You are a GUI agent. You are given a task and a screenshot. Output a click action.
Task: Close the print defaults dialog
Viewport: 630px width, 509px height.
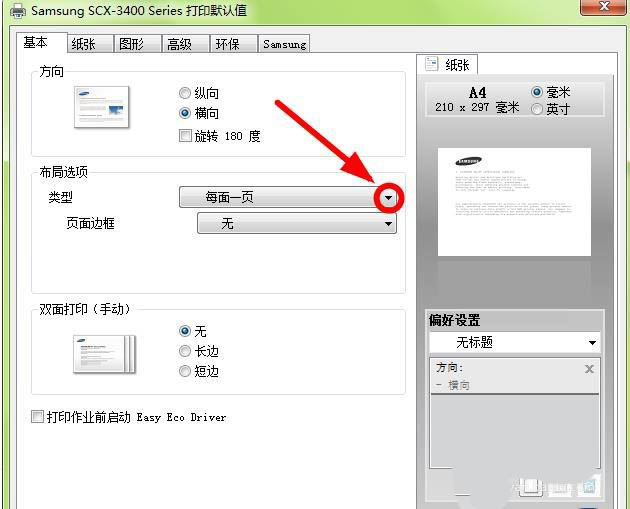[603, 7]
